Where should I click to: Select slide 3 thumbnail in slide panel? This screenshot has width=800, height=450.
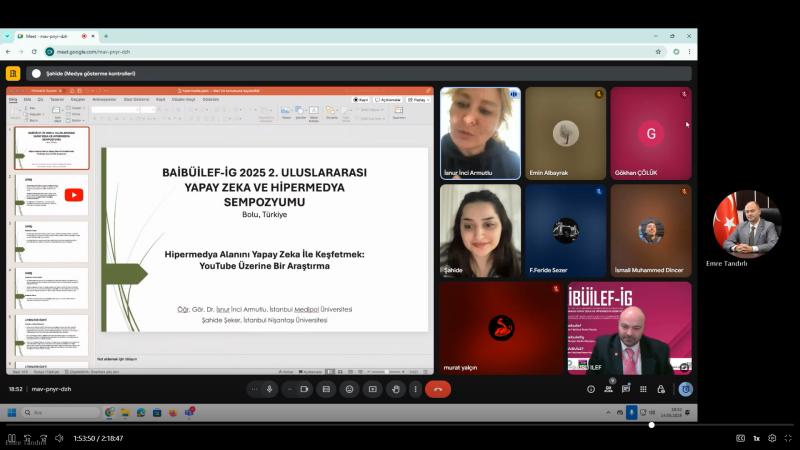coord(52,242)
